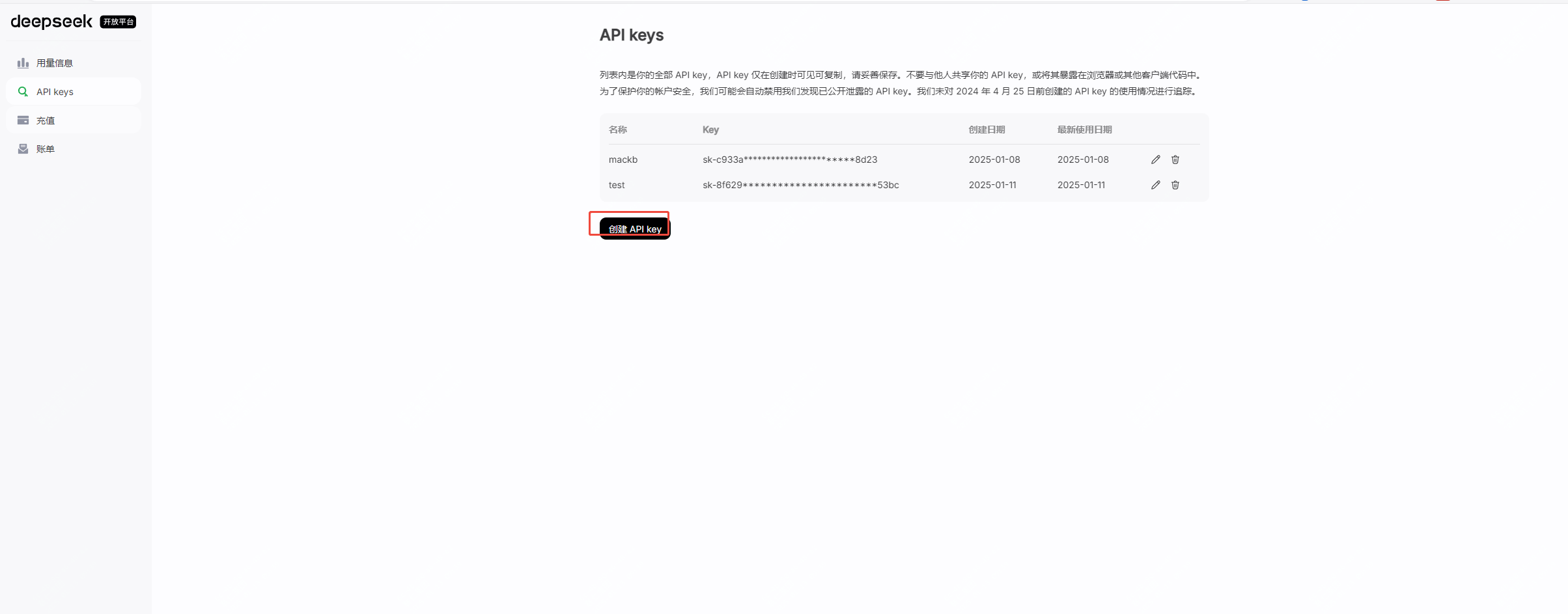Image resolution: width=1568 pixels, height=614 pixels.
Task: Click the bar chart icon for 用量信息
Action: (23, 63)
